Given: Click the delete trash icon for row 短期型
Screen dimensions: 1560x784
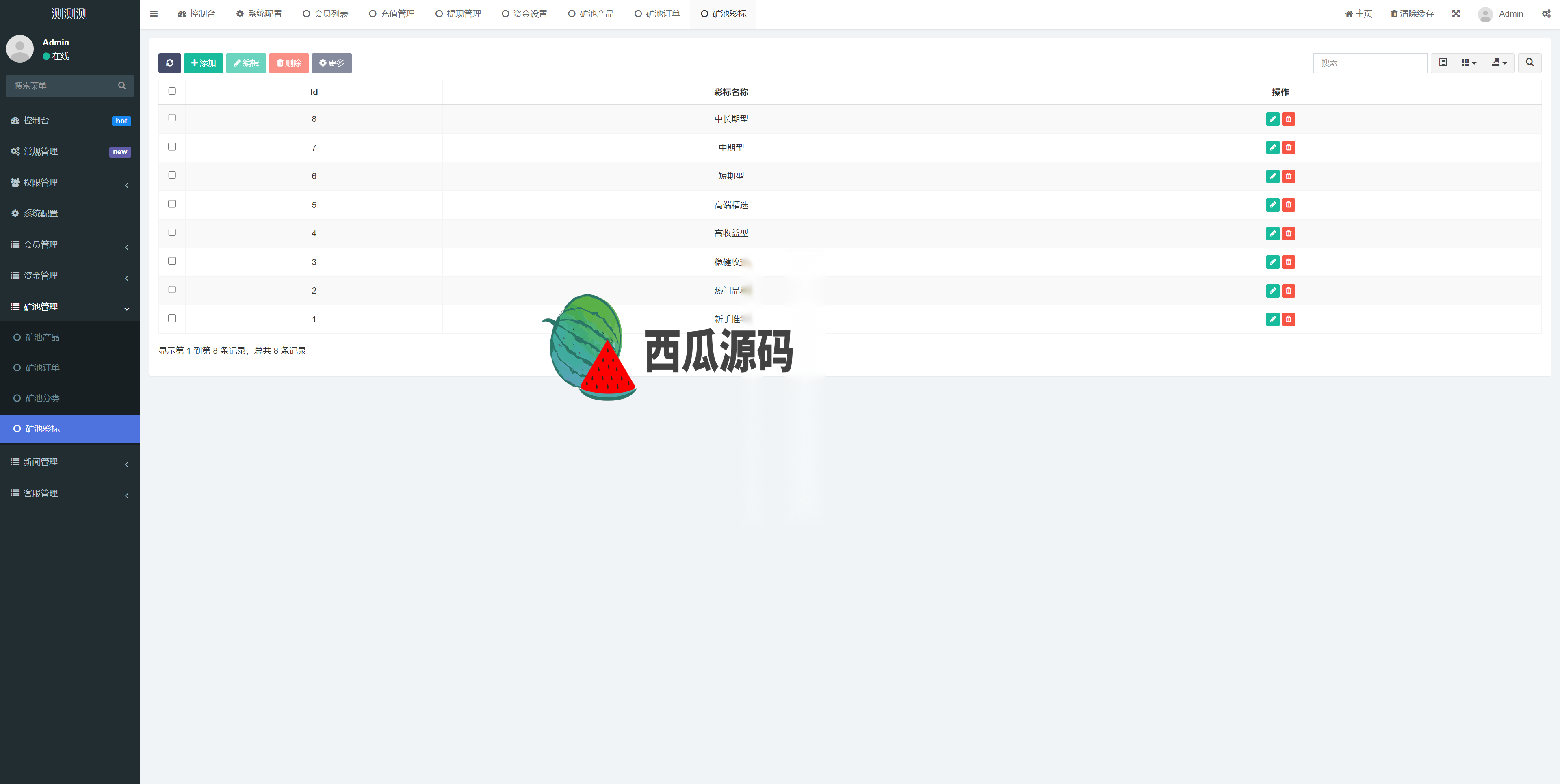Looking at the screenshot, I should (x=1289, y=176).
